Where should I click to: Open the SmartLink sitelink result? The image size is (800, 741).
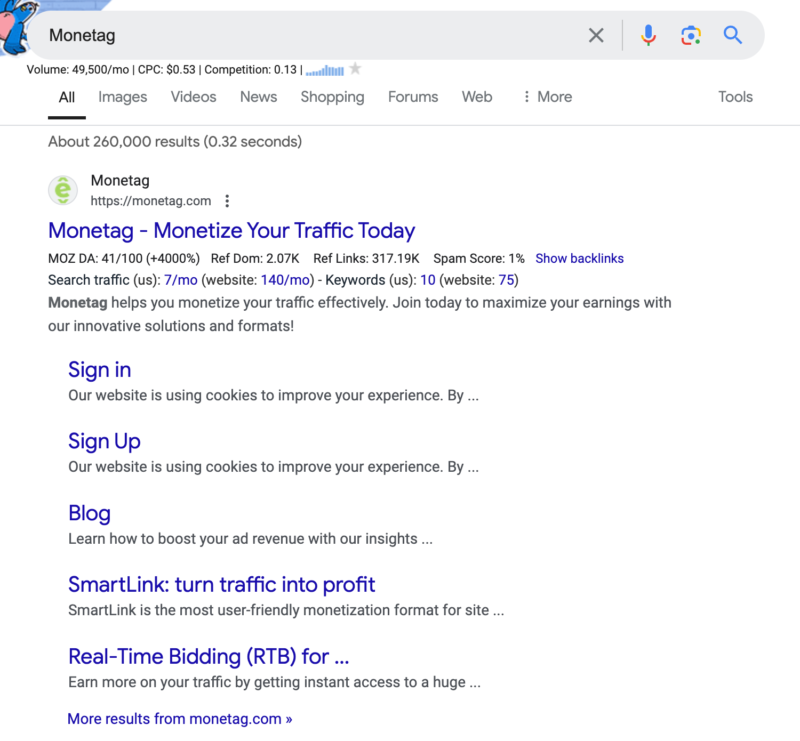(x=220, y=584)
